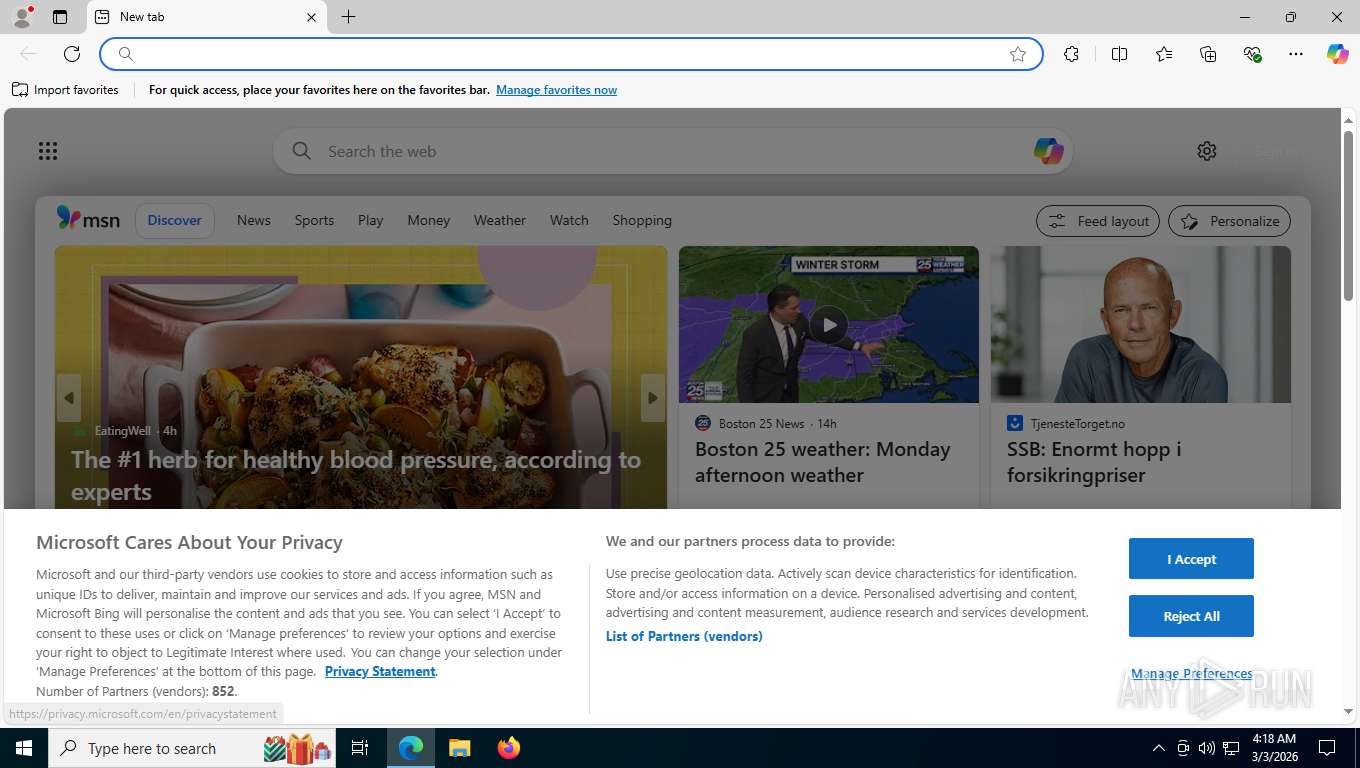
Task: Click Import favorites on favorites bar
Action: pos(65,90)
